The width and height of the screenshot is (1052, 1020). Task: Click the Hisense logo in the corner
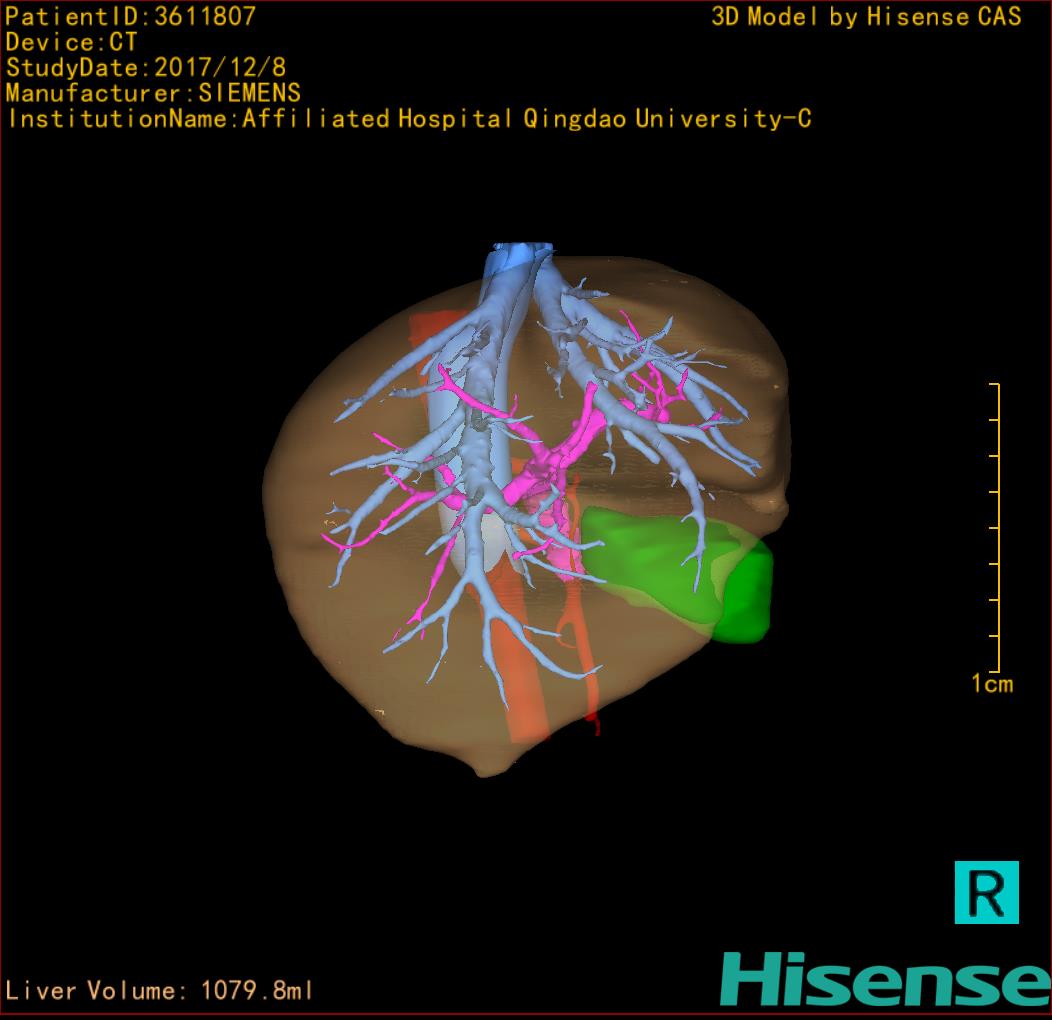tap(884, 978)
